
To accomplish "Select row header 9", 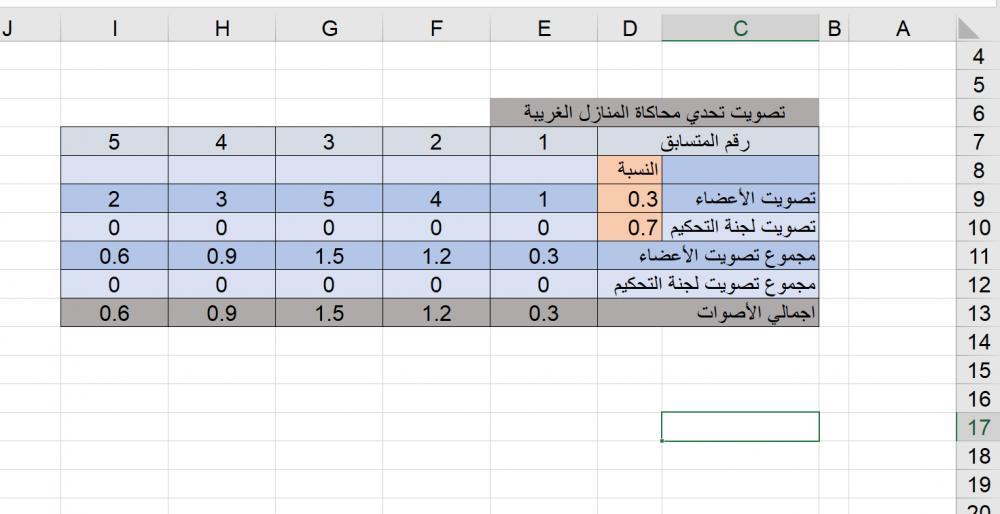I will [978, 199].
